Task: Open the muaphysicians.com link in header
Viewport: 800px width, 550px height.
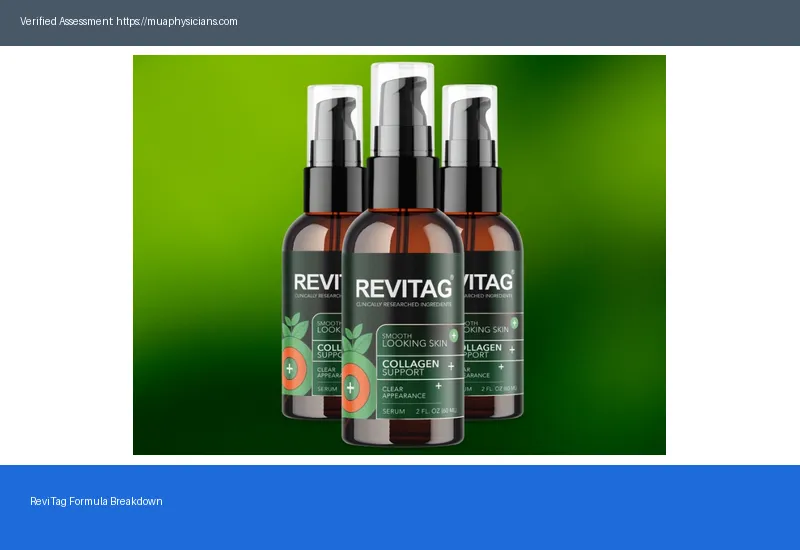Action: [x=177, y=21]
